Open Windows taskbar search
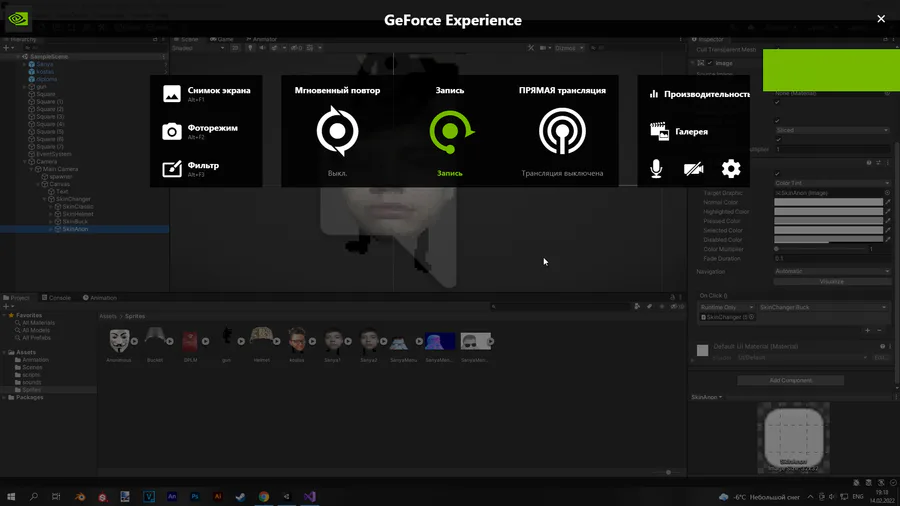Image resolution: width=900 pixels, height=506 pixels. pos(33,497)
